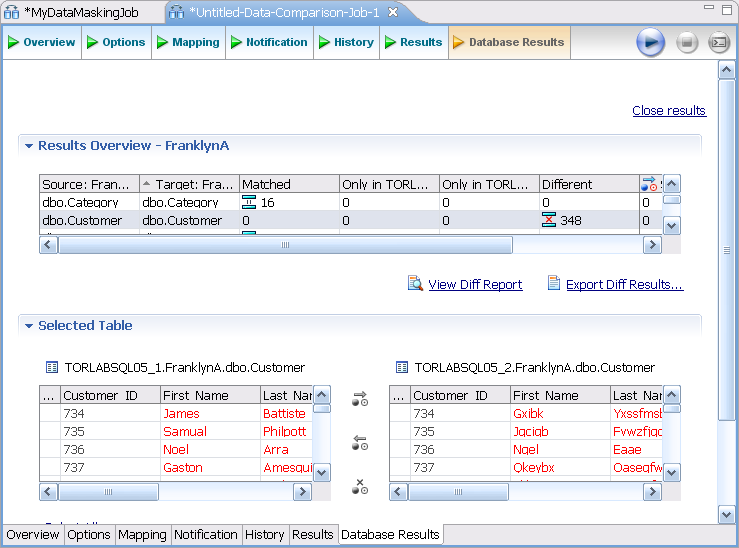Click the copy-to-source arrow icon
This screenshot has width=739, height=548.
360,443
